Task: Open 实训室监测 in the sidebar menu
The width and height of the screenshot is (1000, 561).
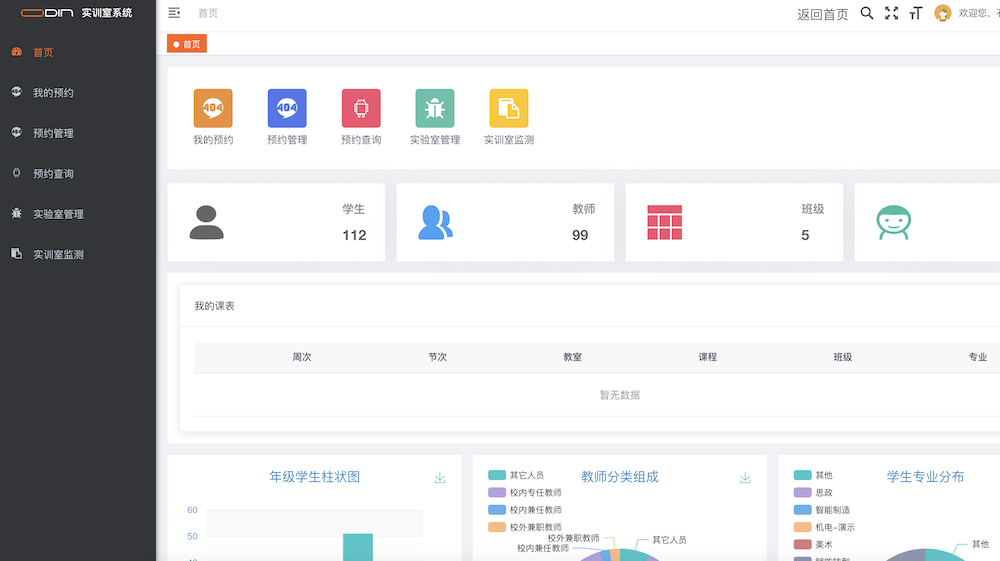Action: pyautogui.click(x=78, y=254)
